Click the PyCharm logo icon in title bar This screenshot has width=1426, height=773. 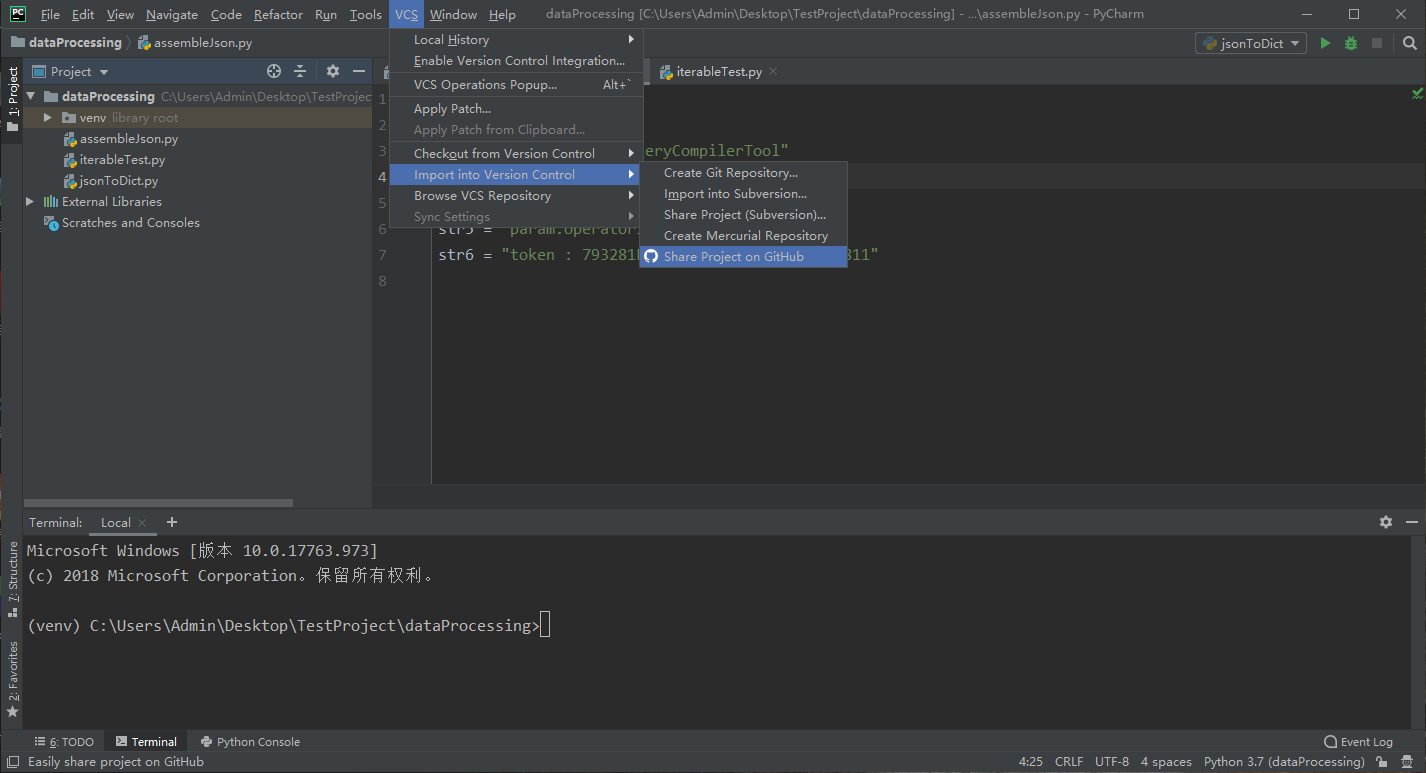coord(18,14)
